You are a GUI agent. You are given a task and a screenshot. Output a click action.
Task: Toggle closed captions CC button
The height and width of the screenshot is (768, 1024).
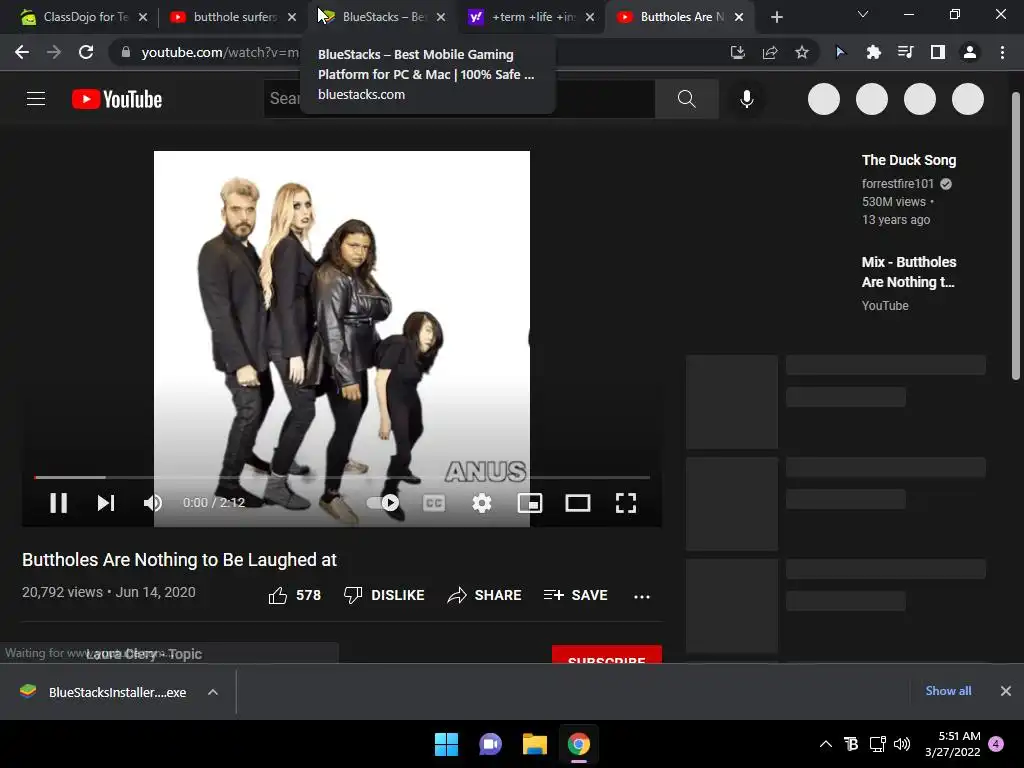[x=434, y=503]
